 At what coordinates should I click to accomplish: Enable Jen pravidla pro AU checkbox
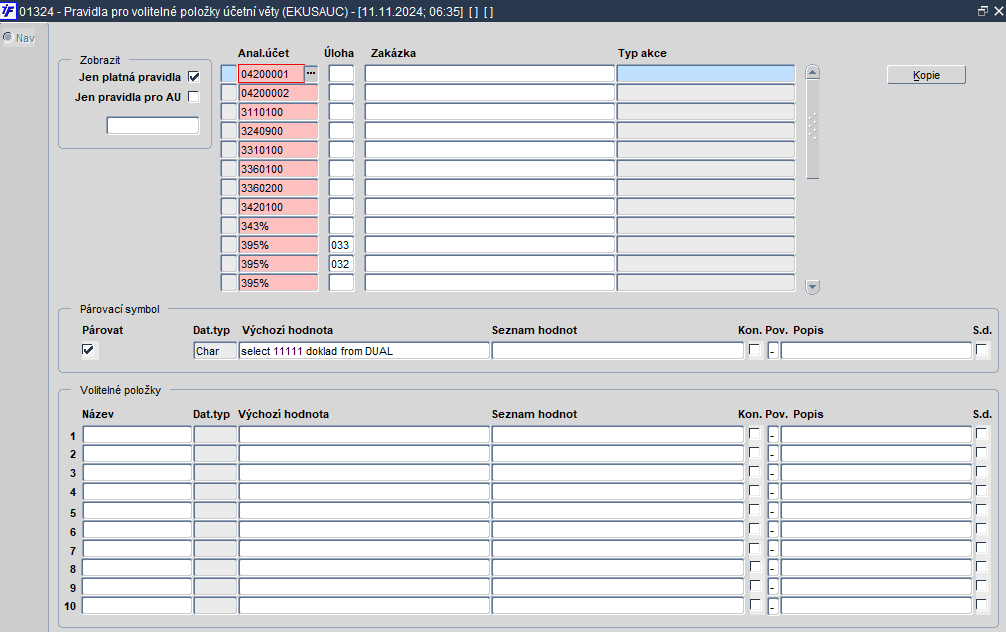194,97
